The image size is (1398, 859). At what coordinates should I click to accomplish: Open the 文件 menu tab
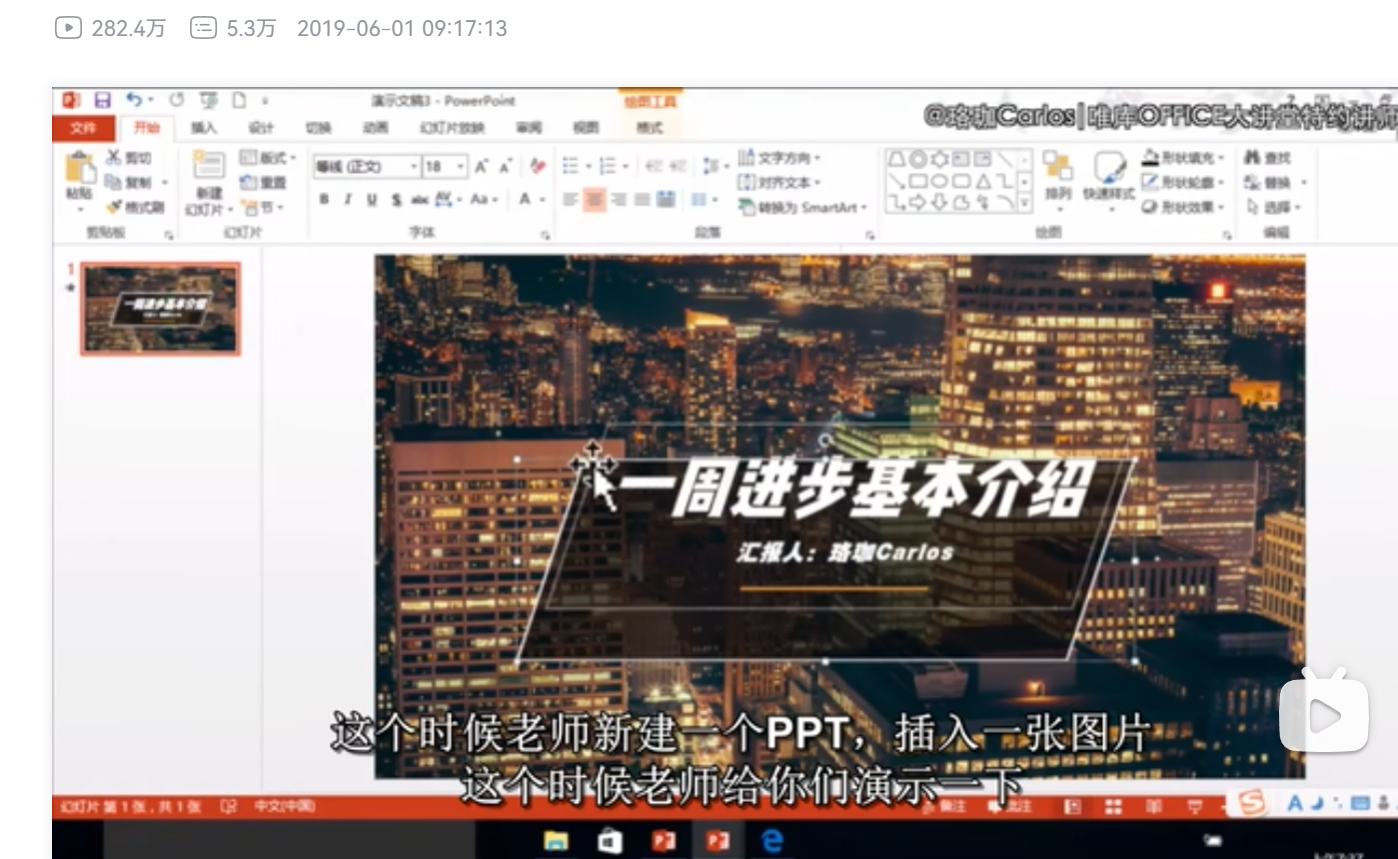[x=84, y=128]
